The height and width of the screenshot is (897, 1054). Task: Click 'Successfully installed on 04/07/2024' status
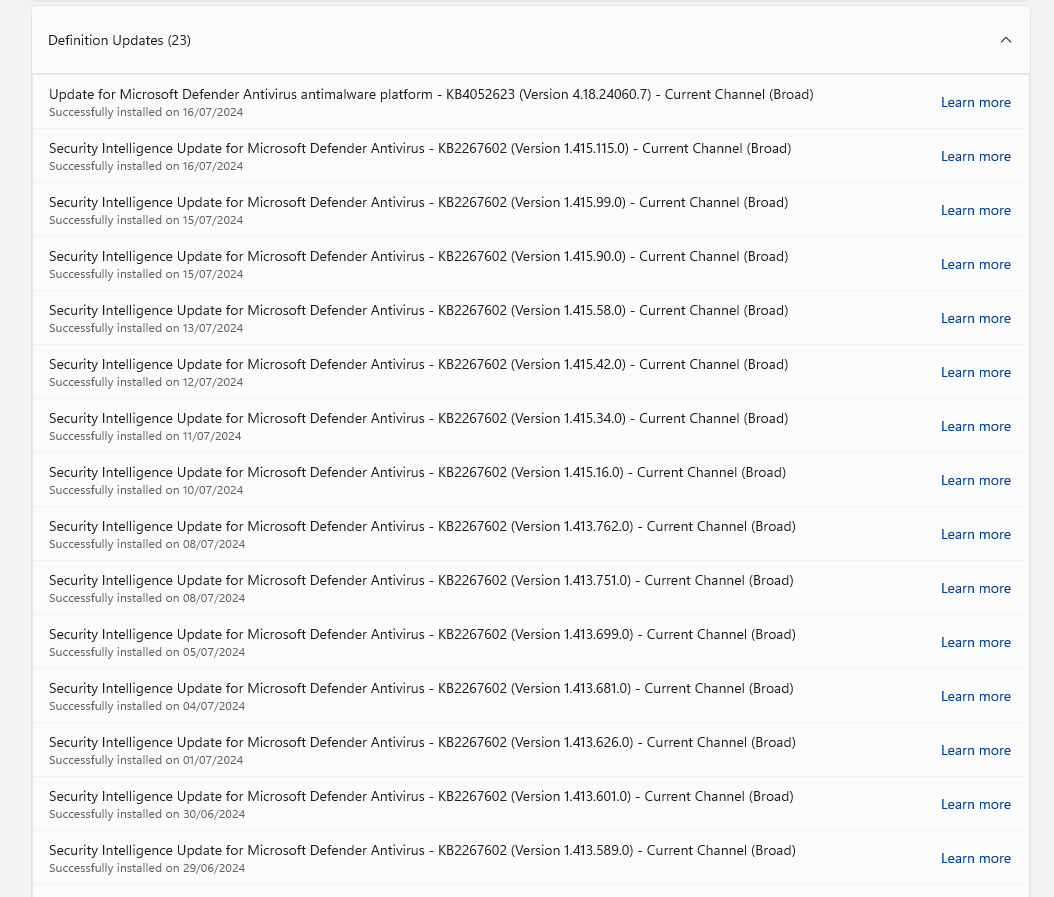[147, 706]
